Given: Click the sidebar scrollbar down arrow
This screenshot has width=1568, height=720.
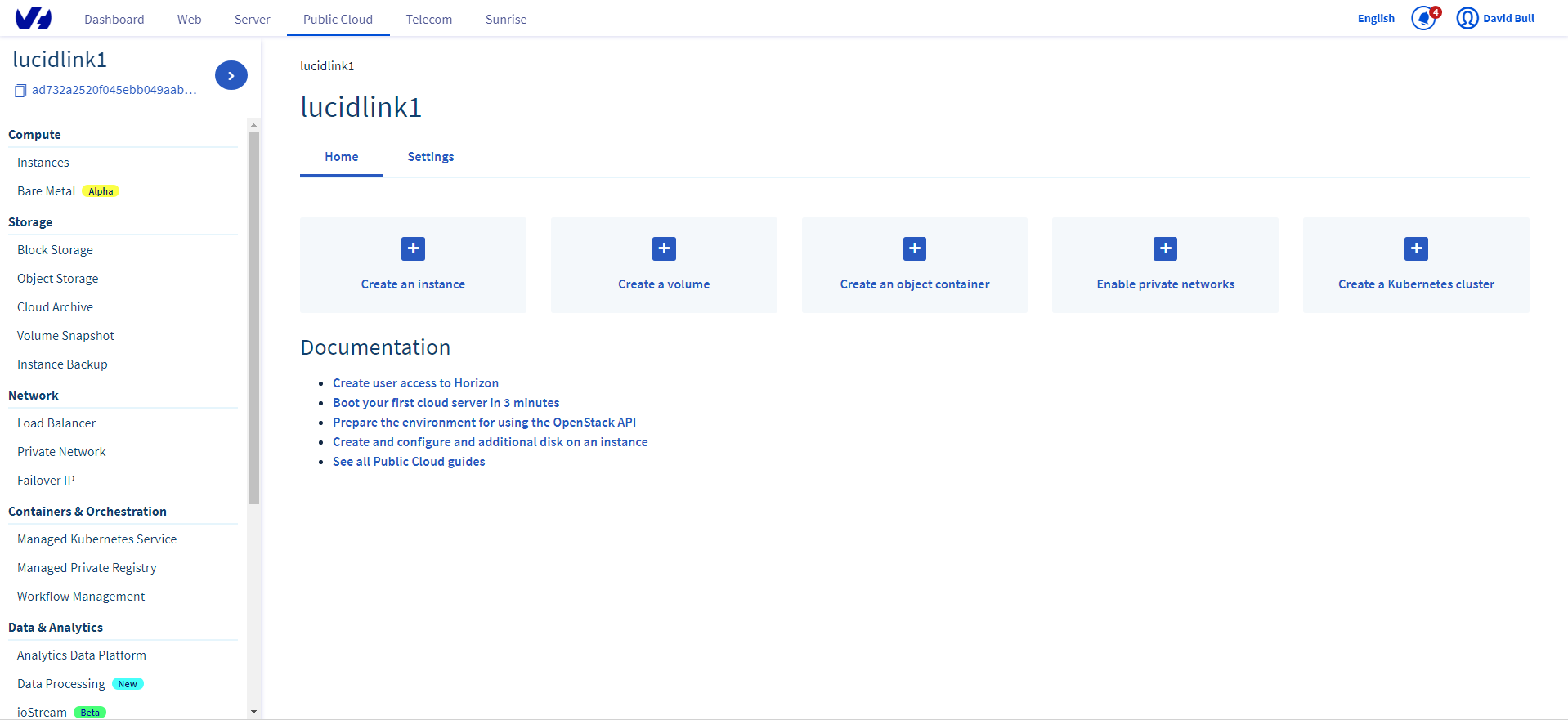Looking at the screenshot, I should (x=253, y=712).
